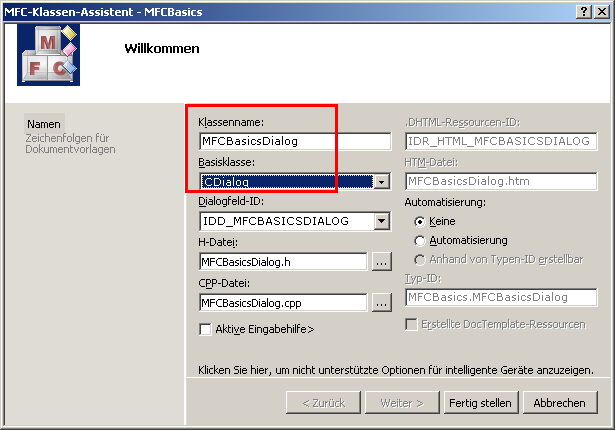Click the Automatisierung: group label

pos(445,202)
